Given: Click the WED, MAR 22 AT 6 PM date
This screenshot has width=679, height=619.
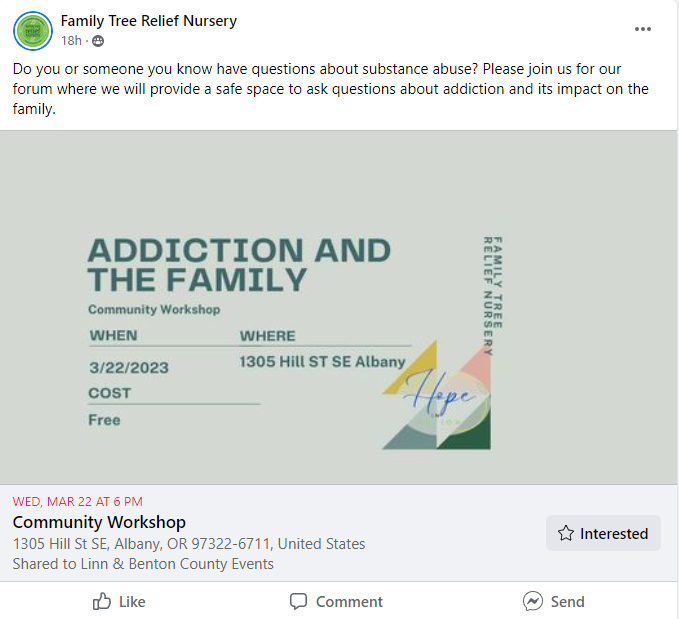Looking at the screenshot, I should pos(78,501).
